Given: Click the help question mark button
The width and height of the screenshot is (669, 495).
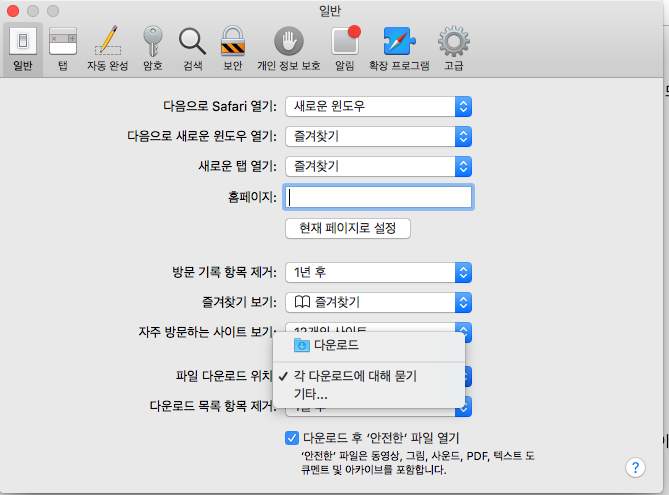Looking at the screenshot, I should click(635, 468).
